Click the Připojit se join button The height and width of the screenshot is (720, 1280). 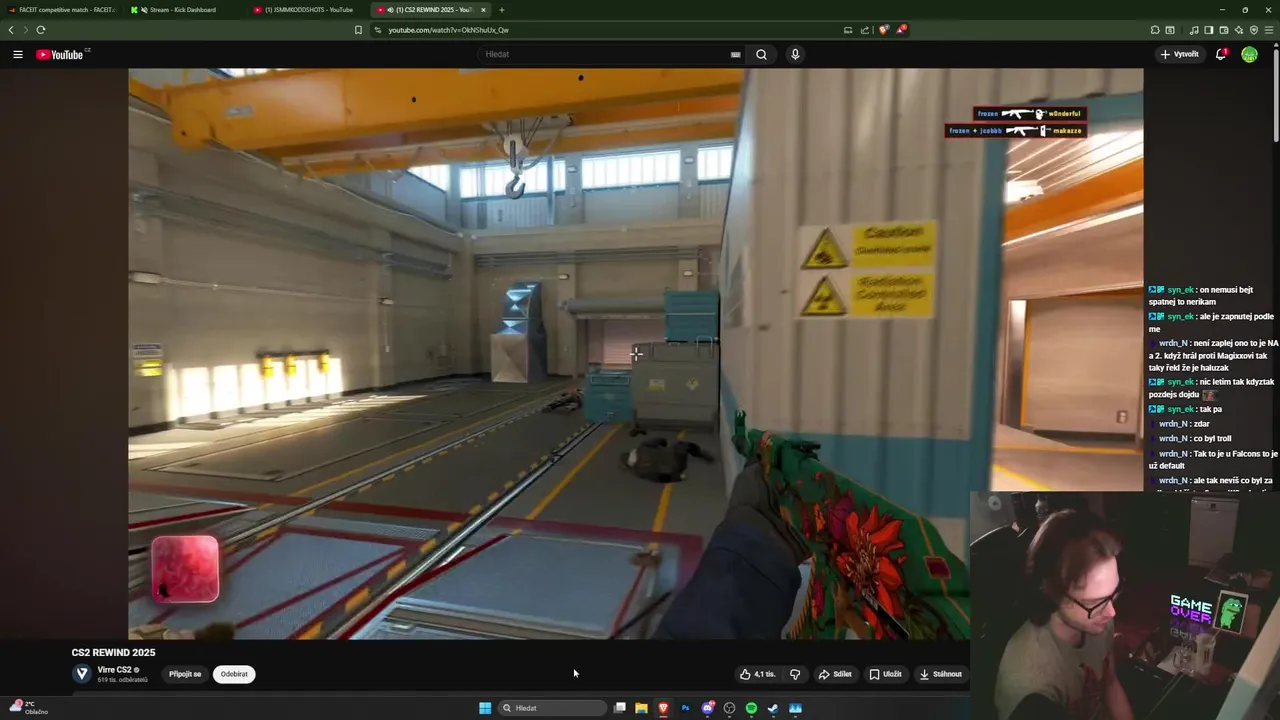point(185,674)
